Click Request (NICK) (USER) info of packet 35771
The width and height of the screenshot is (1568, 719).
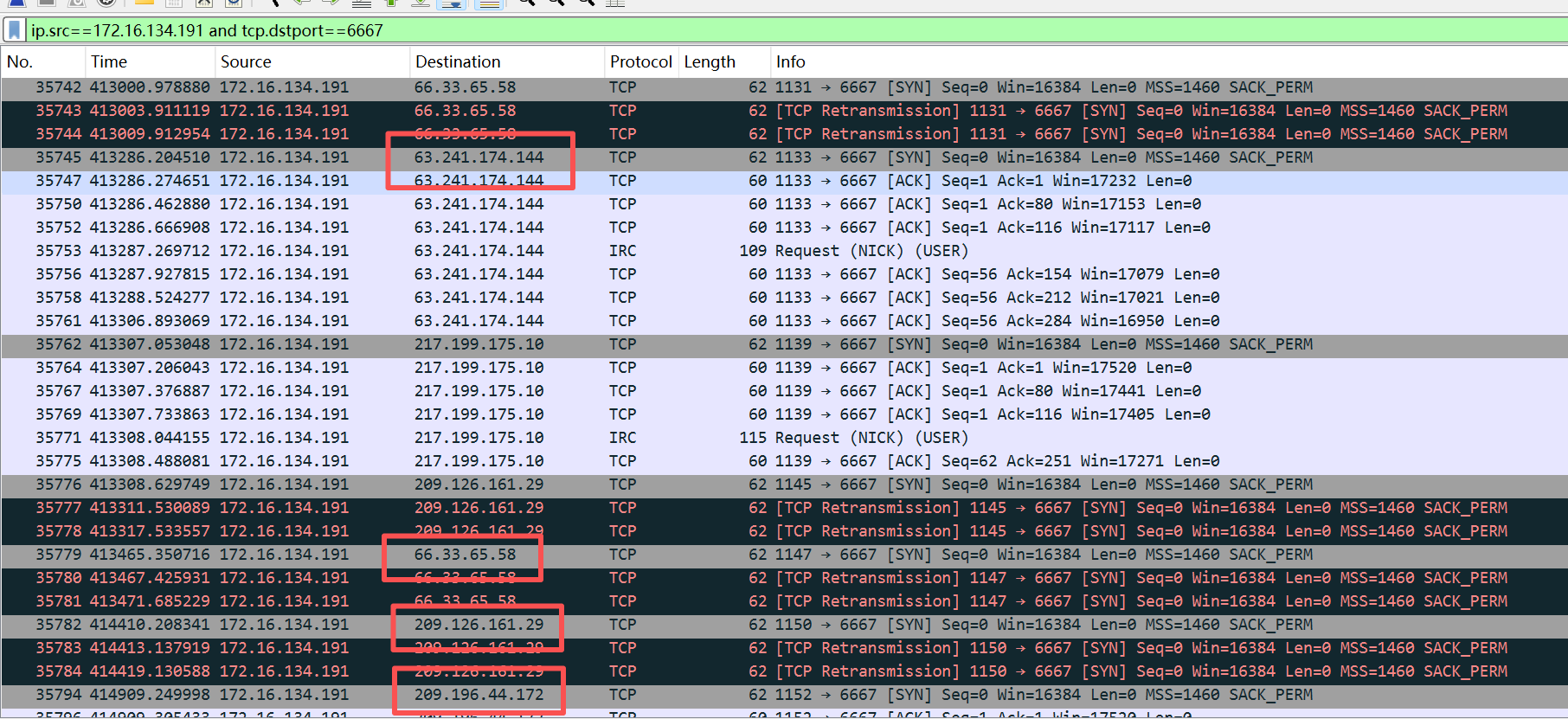tap(871, 438)
